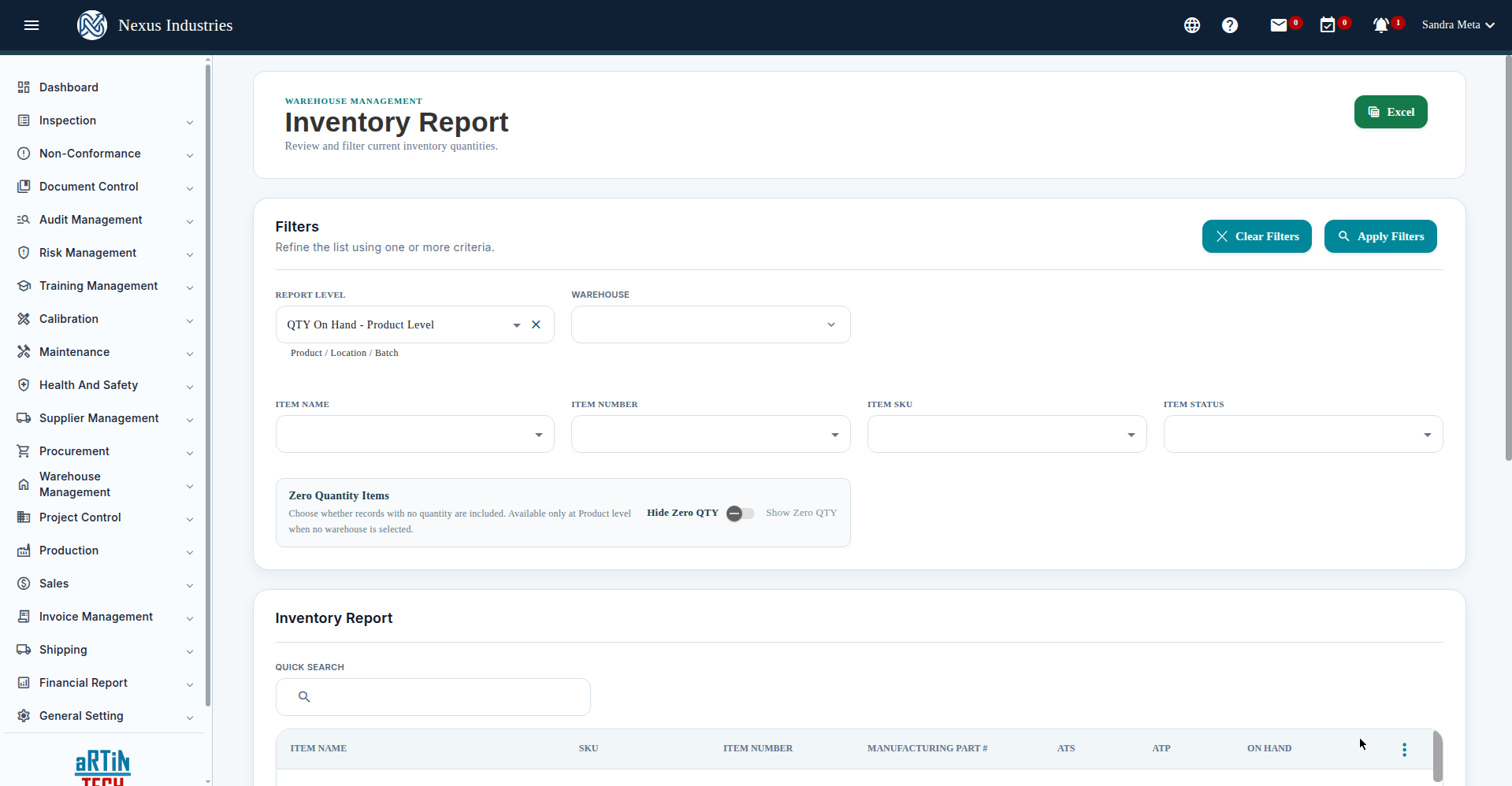Open the Document Control menu item

pos(89,187)
